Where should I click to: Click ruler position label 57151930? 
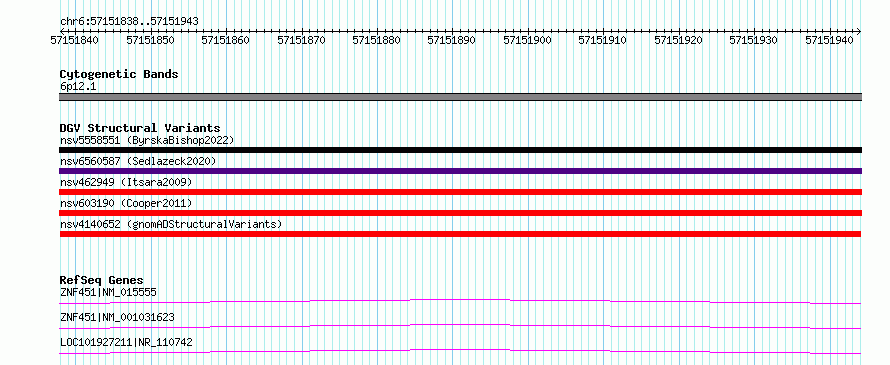753,40
